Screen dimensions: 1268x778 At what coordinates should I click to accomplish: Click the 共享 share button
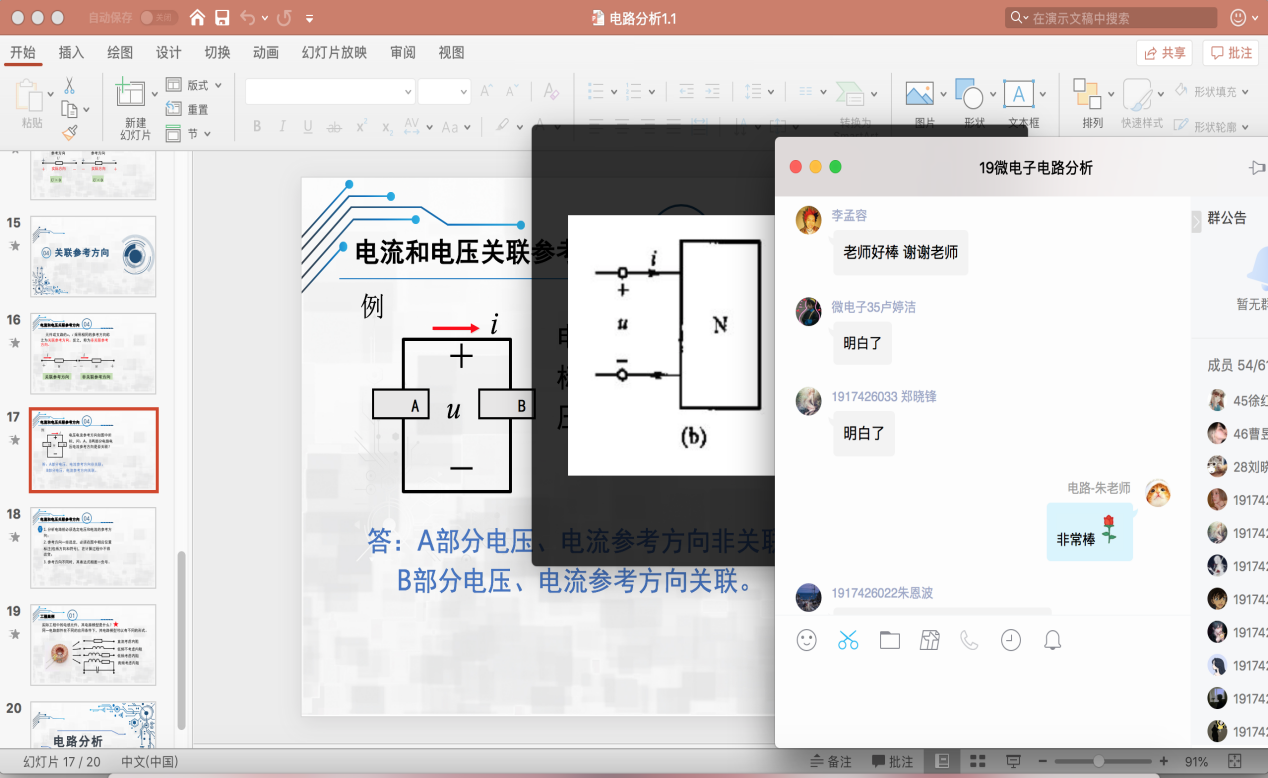tap(1164, 53)
